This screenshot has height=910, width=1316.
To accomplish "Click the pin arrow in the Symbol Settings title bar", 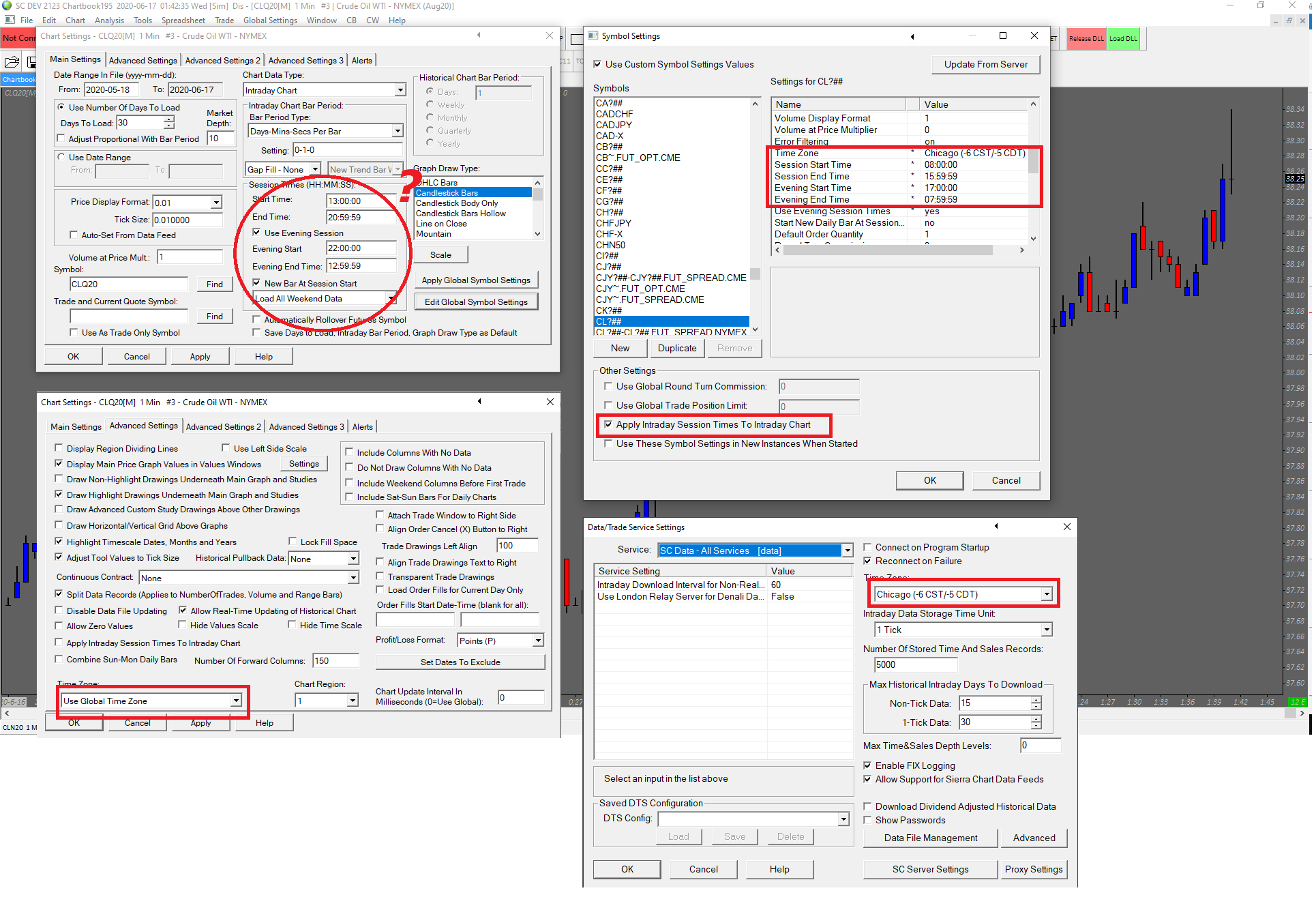I will pyautogui.click(x=912, y=37).
